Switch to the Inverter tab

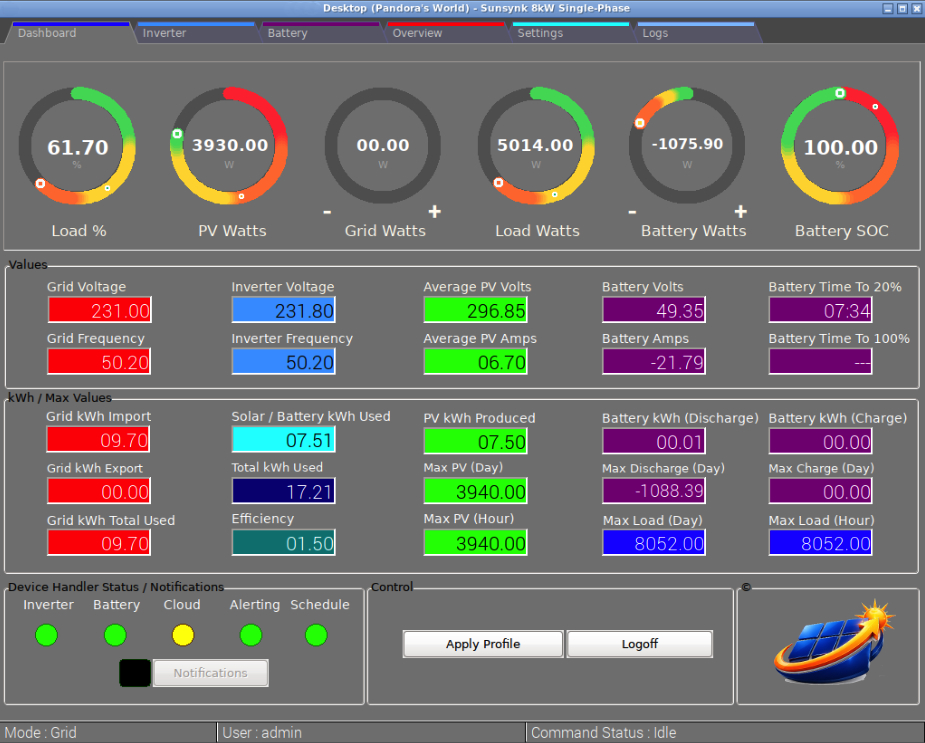[196, 32]
